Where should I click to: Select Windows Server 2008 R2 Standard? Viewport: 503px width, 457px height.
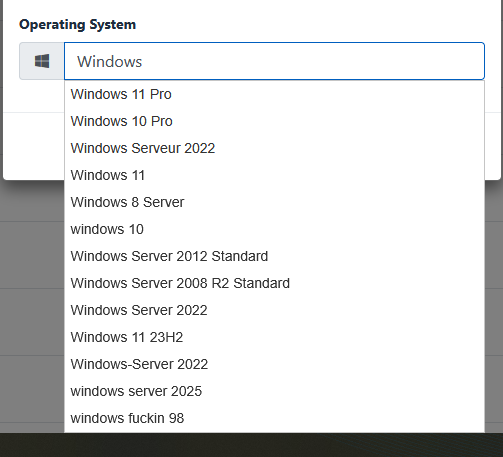[274, 283]
